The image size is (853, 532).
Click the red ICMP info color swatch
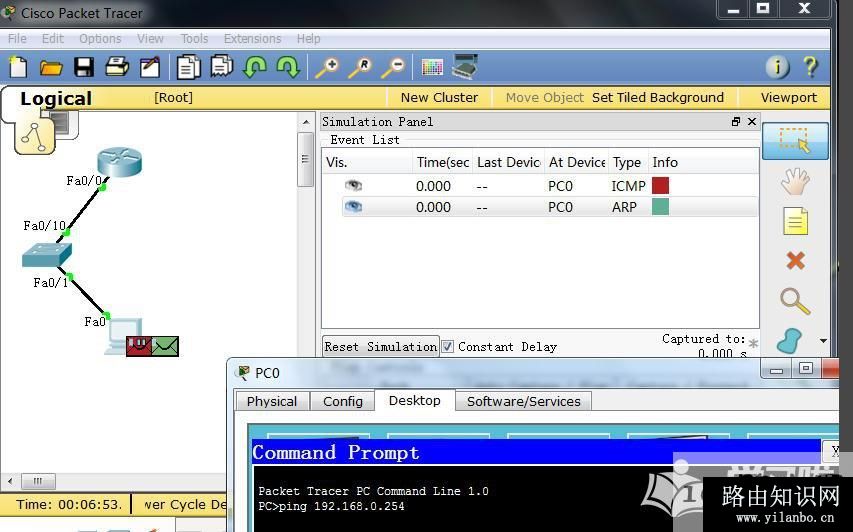[x=660, y=185]
